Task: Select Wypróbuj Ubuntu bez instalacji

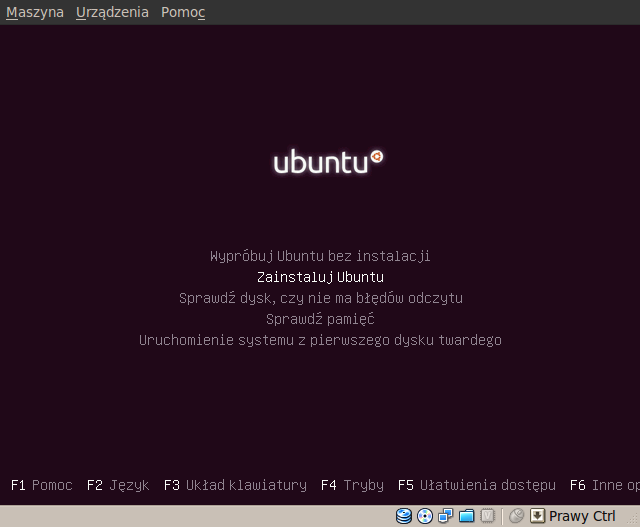Action: pos(320,256)
